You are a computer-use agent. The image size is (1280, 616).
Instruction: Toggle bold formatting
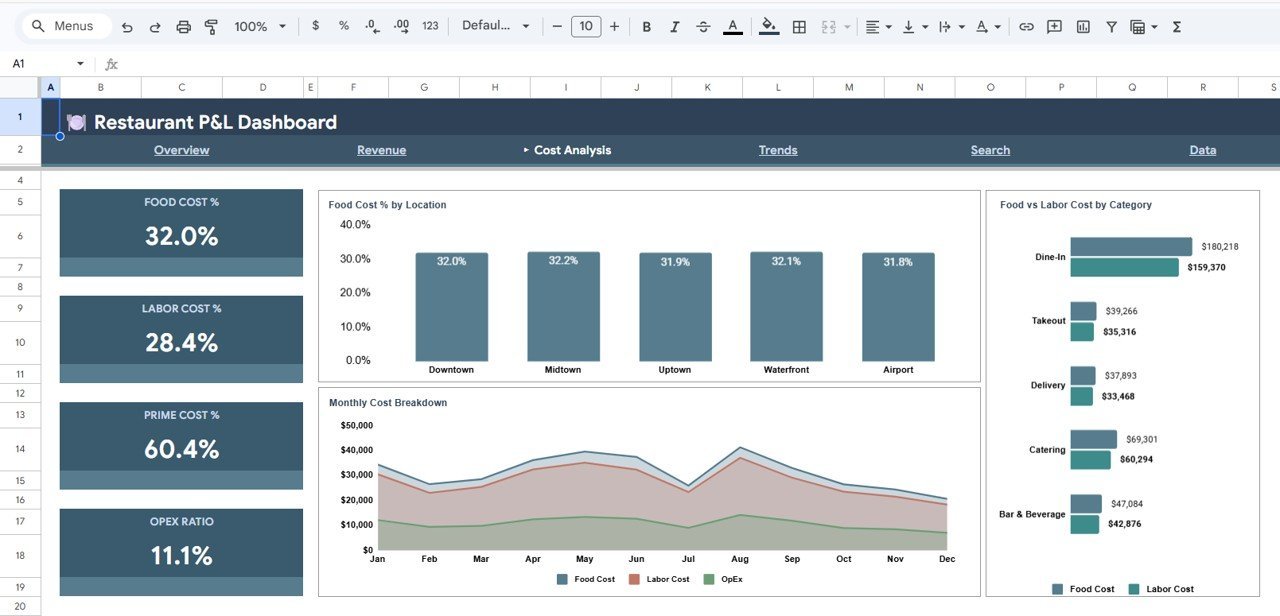tap(646, 27)
